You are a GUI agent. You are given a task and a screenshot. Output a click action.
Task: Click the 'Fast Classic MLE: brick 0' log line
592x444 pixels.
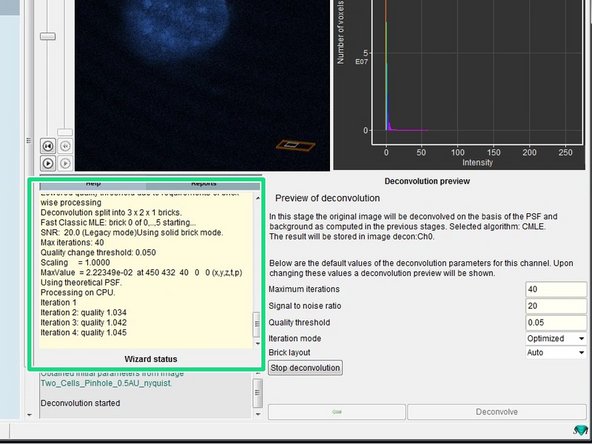tap(118, 222)
